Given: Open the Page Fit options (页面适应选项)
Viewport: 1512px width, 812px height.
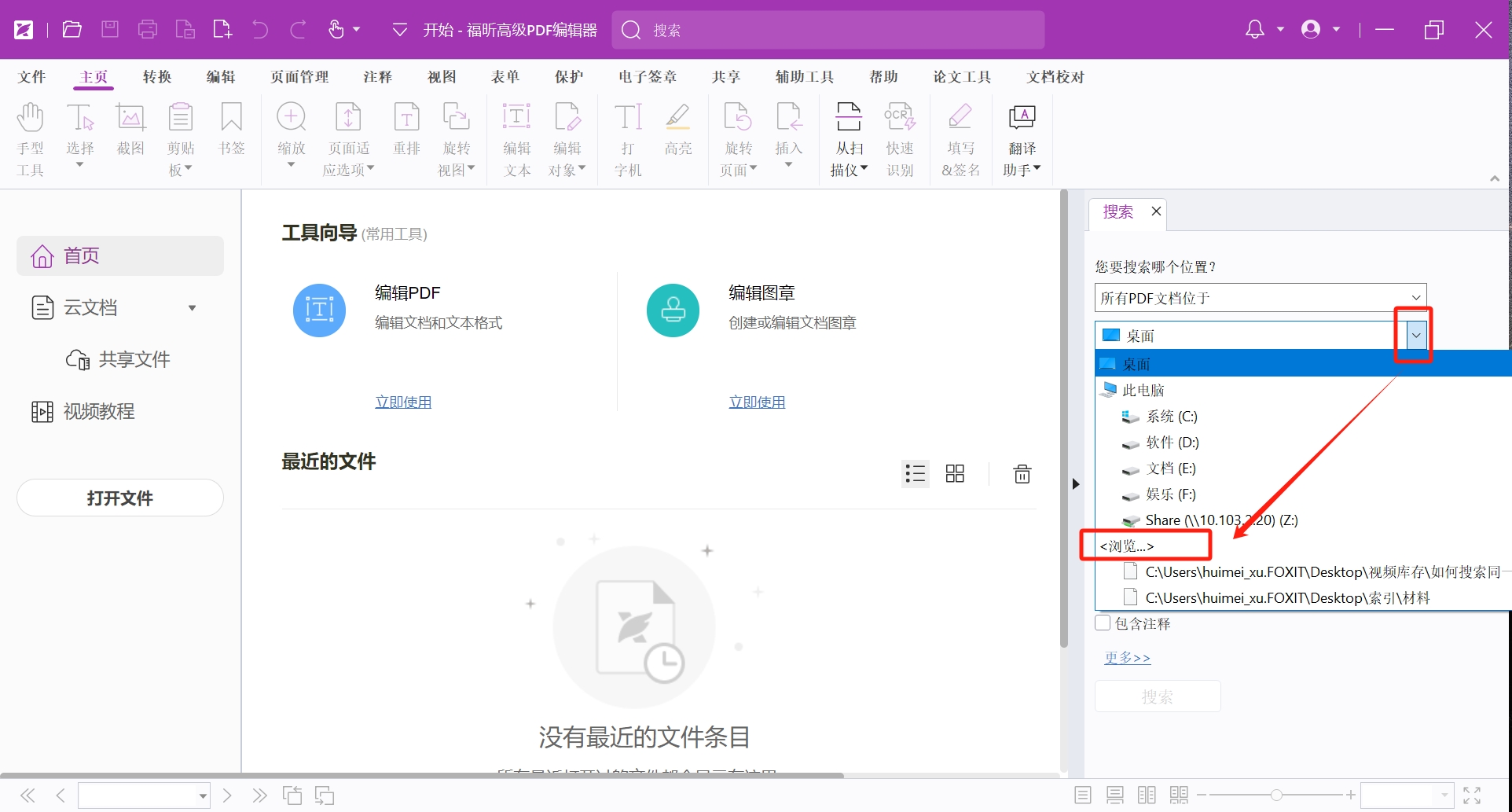Looking at the screenshot, I should coord(348,139).
